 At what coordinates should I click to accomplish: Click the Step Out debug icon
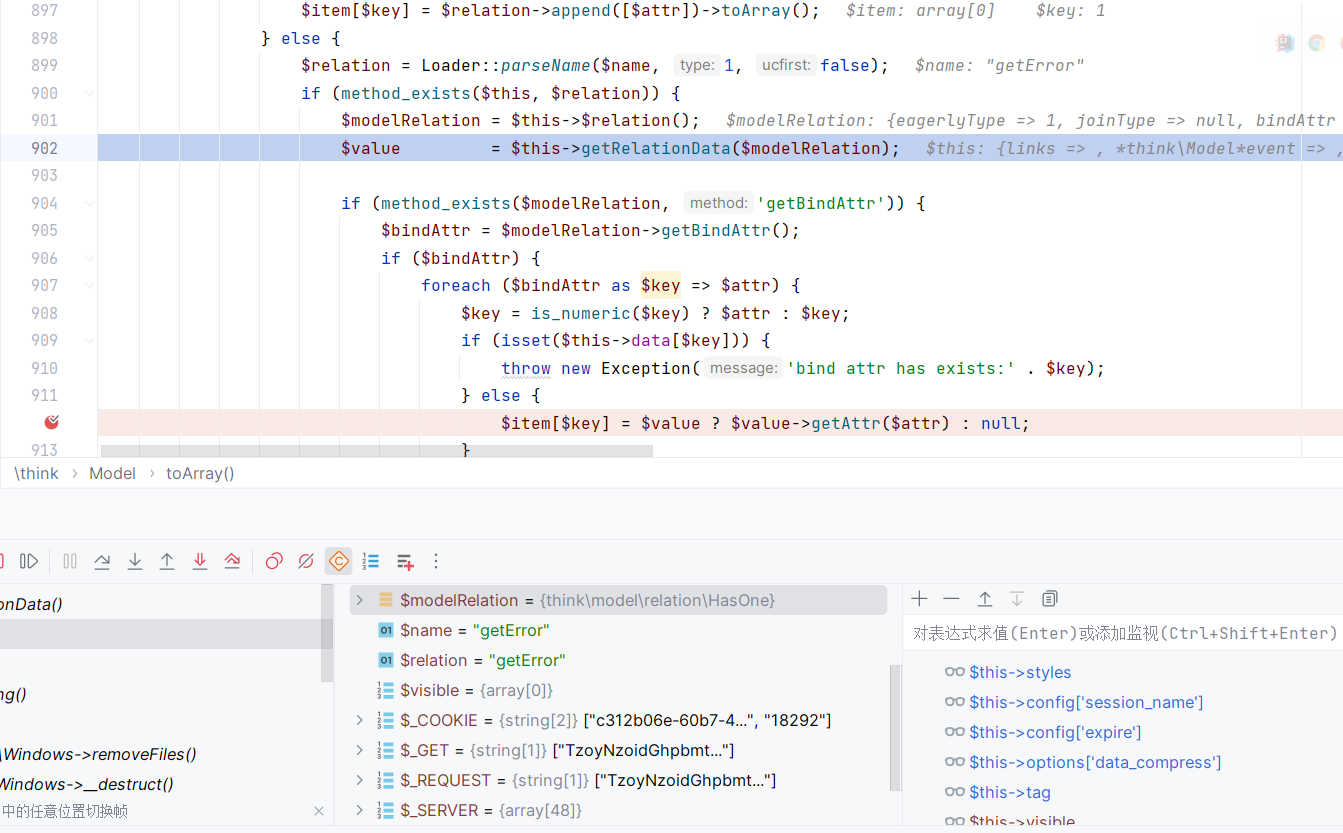click(167, 561)
